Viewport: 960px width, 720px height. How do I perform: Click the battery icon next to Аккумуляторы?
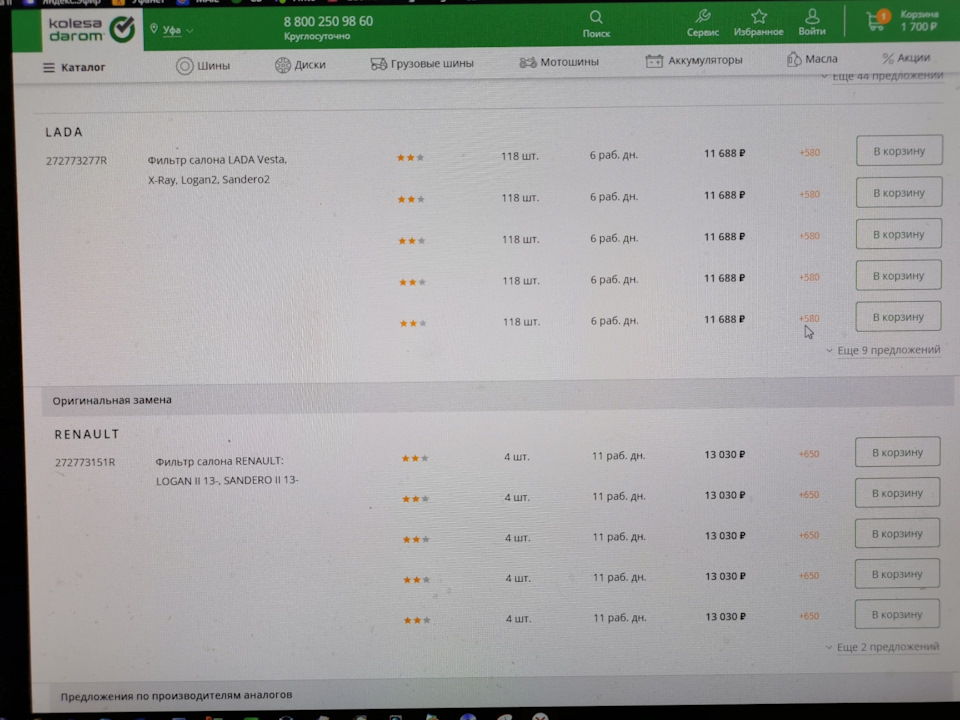click(x=654, y=61)
